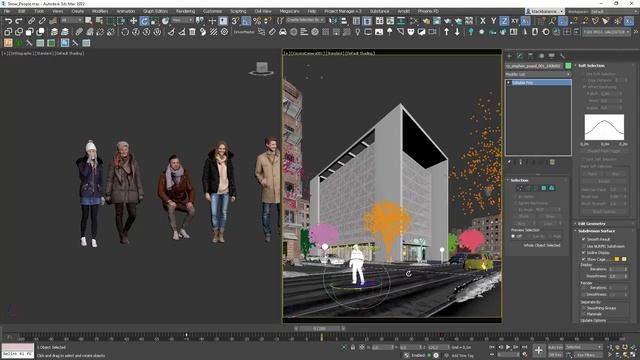Click the Configure Modifier Sets icon under the stack
640x360 pixels.
pyautogui.click(x=552, y=162)
